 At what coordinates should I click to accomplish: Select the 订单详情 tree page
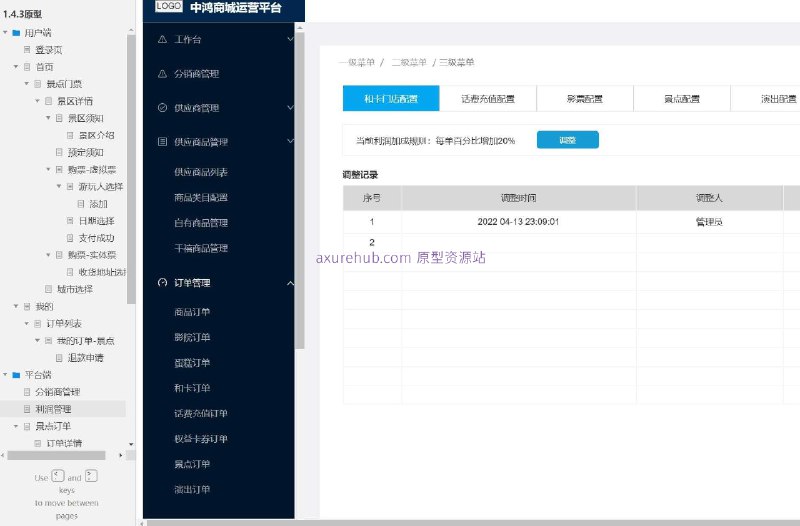[64, 443]
